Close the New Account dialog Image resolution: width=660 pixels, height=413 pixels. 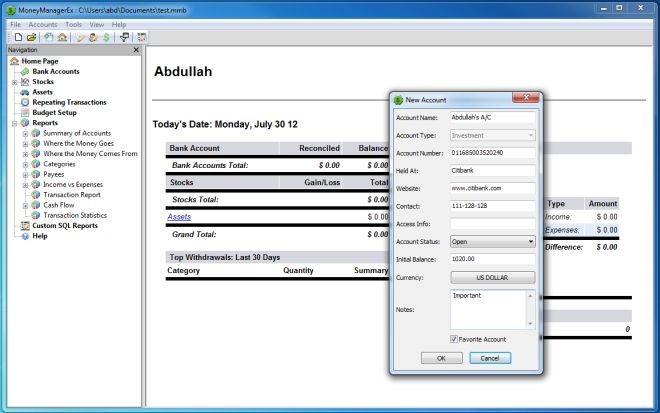point(526,98)
